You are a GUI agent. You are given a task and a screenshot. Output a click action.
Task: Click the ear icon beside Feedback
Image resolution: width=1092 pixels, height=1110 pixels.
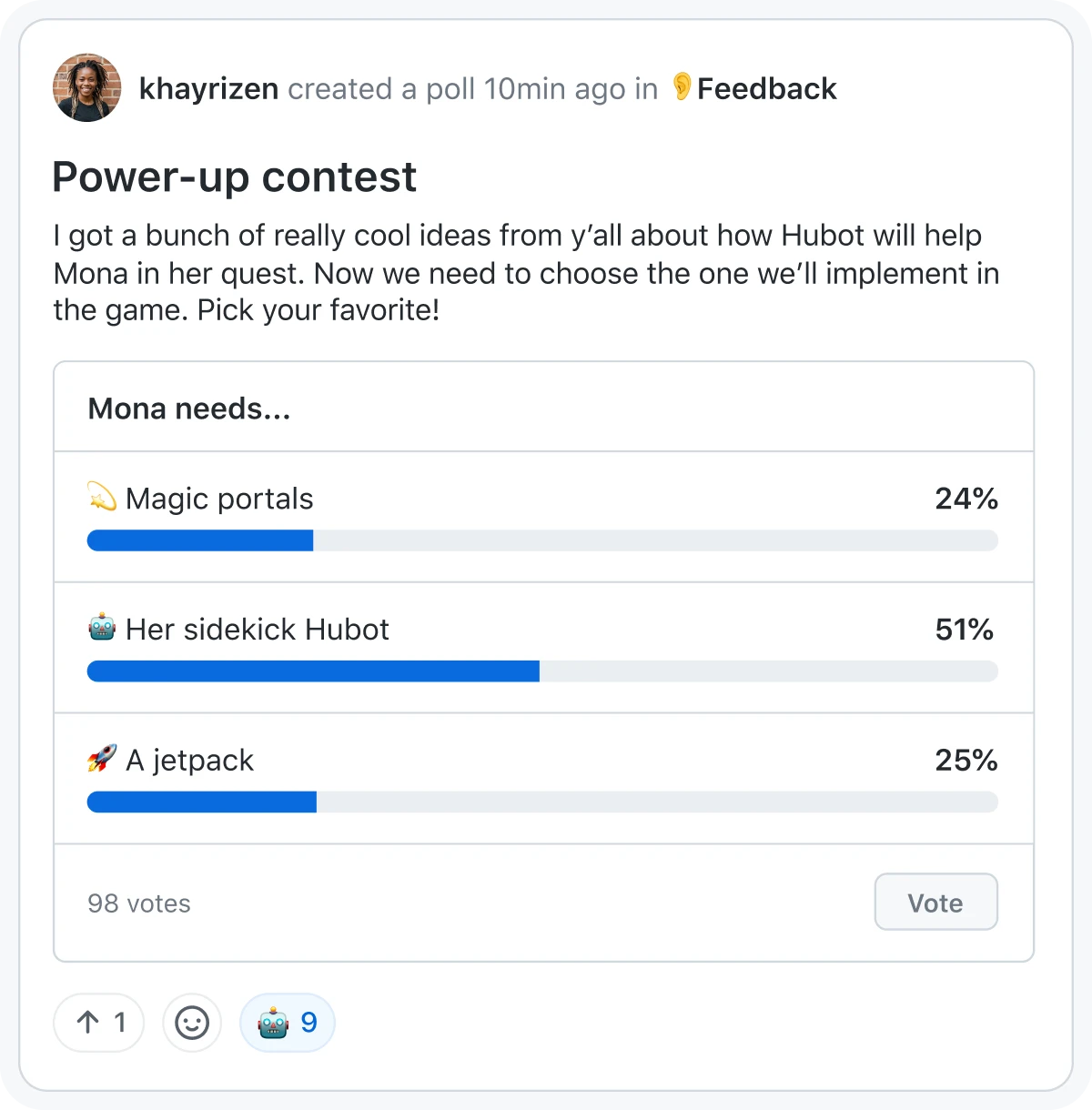[681, 88]
